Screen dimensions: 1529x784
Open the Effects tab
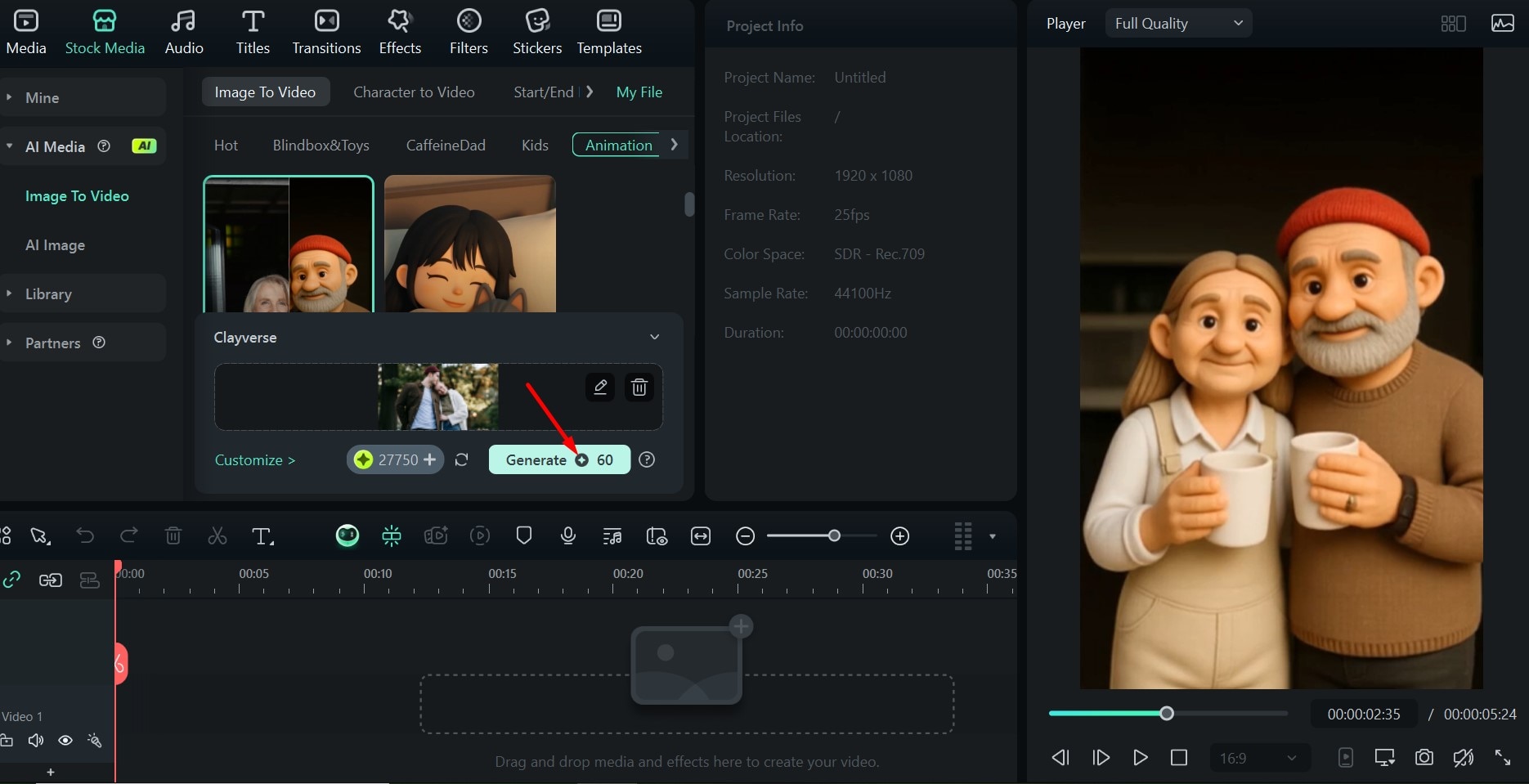400,33
